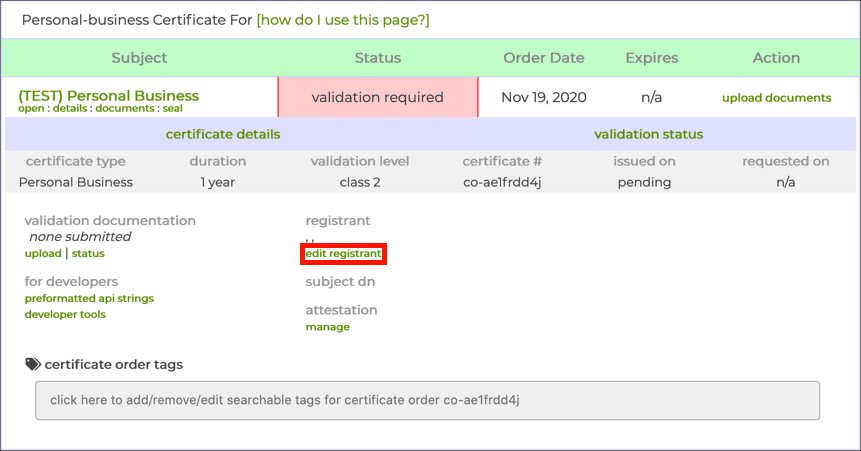The image size is (861, 451).
Task: Click the 'Subject' column header
Action: (139, 58)
